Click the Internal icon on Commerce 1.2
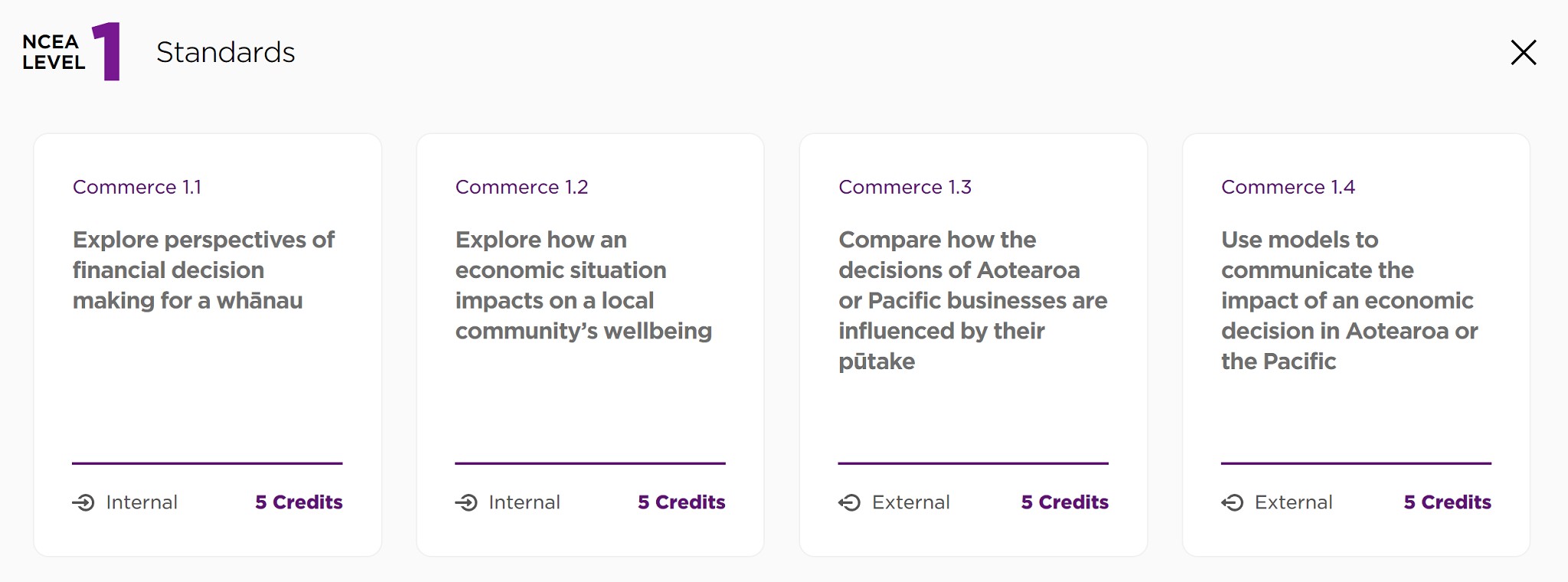This screenshot has width=1568, height=582. tap(466, 502)
